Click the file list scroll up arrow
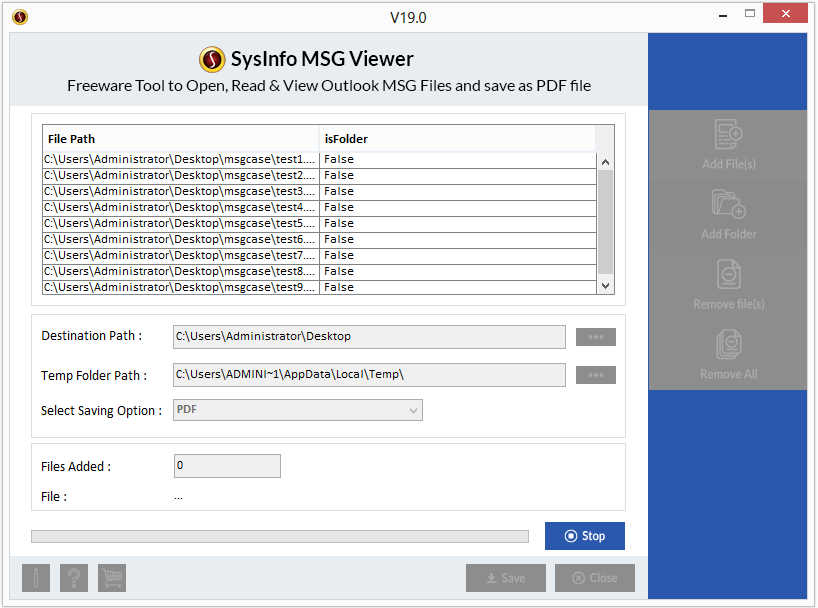This screenshot has height=608, width=818. pos(605,162)
